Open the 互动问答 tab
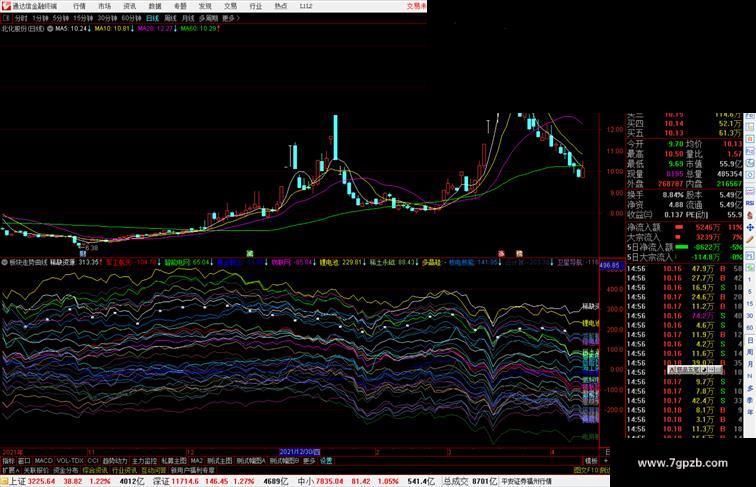The image size is (756, 487). point(153,470)
